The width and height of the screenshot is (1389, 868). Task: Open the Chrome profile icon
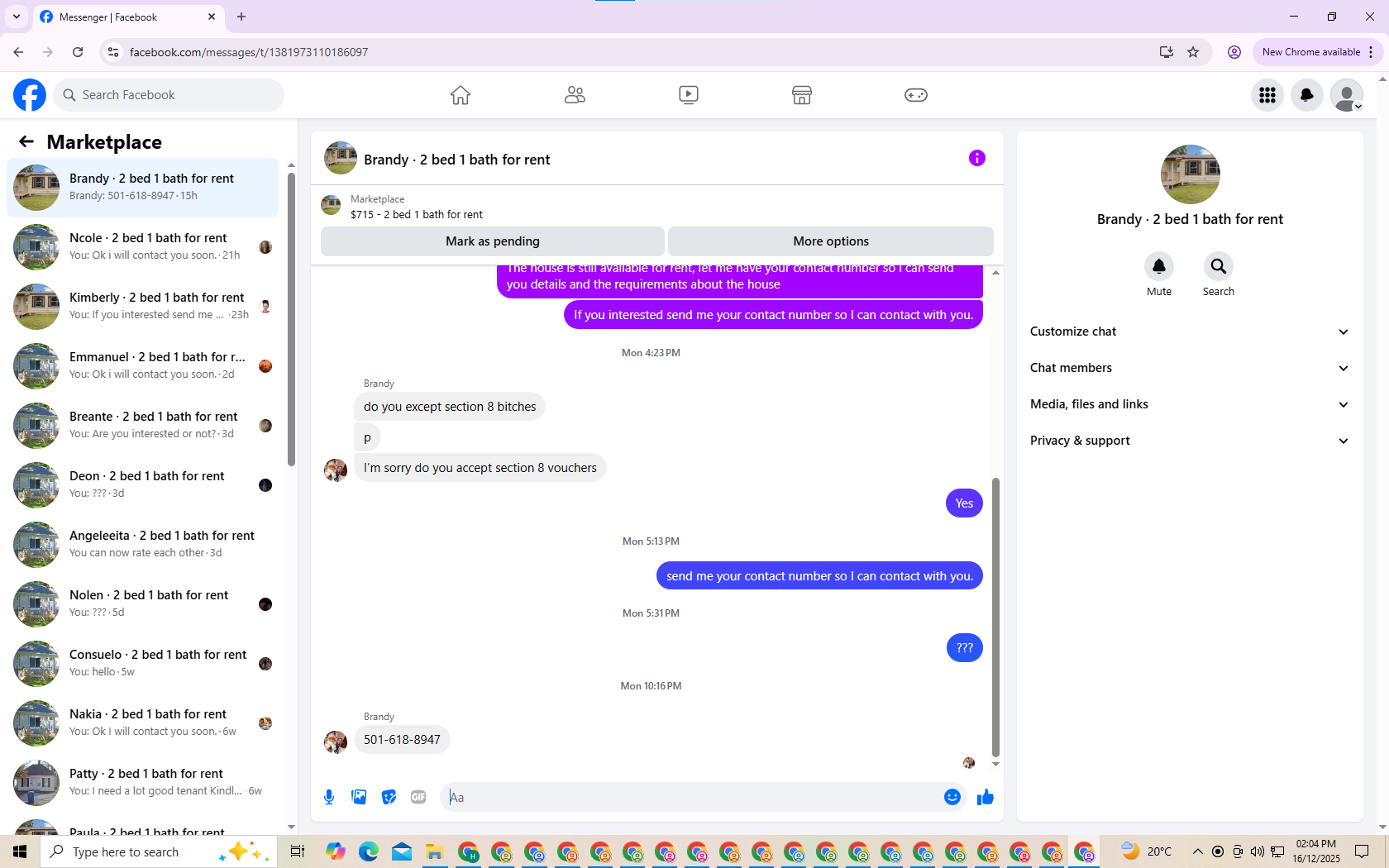(1234, 52)
